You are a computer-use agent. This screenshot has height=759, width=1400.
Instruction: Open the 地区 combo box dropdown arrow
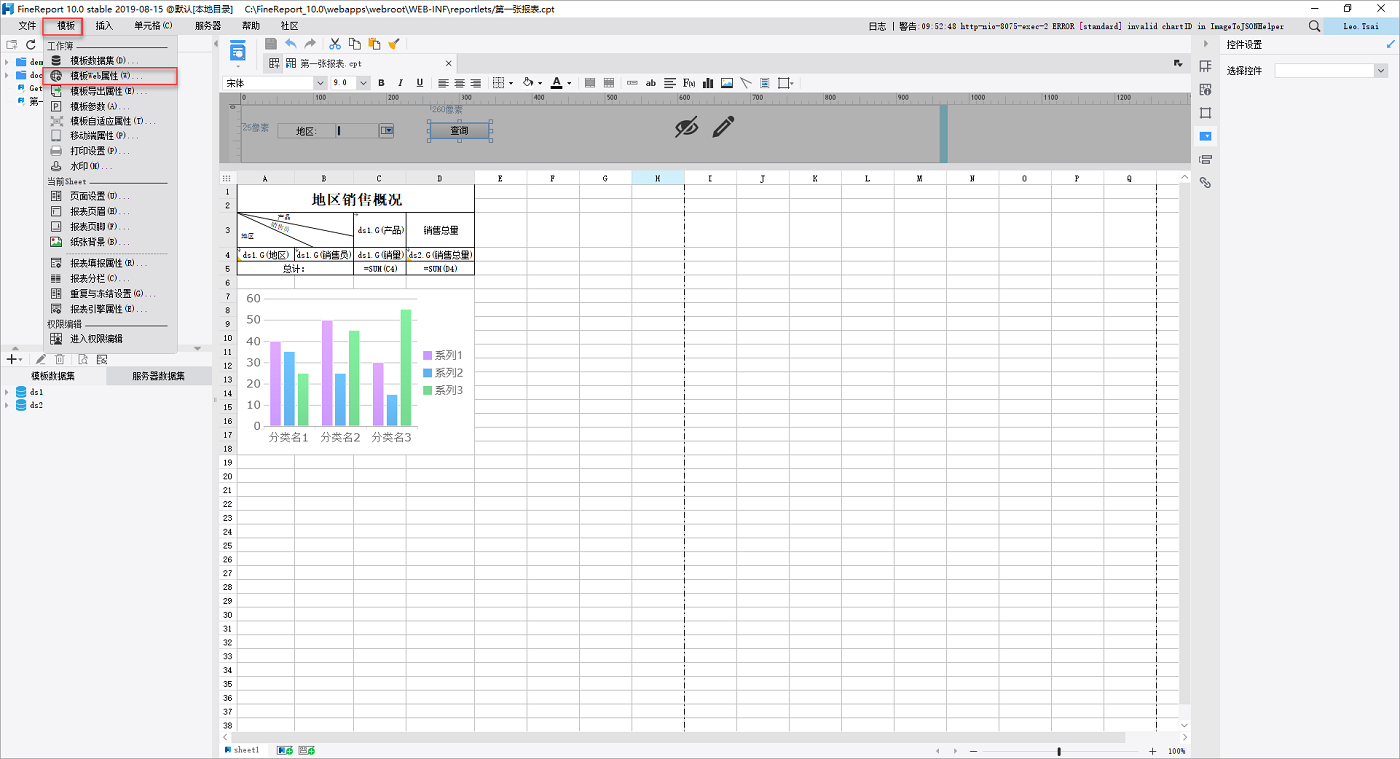pos(386,131)
